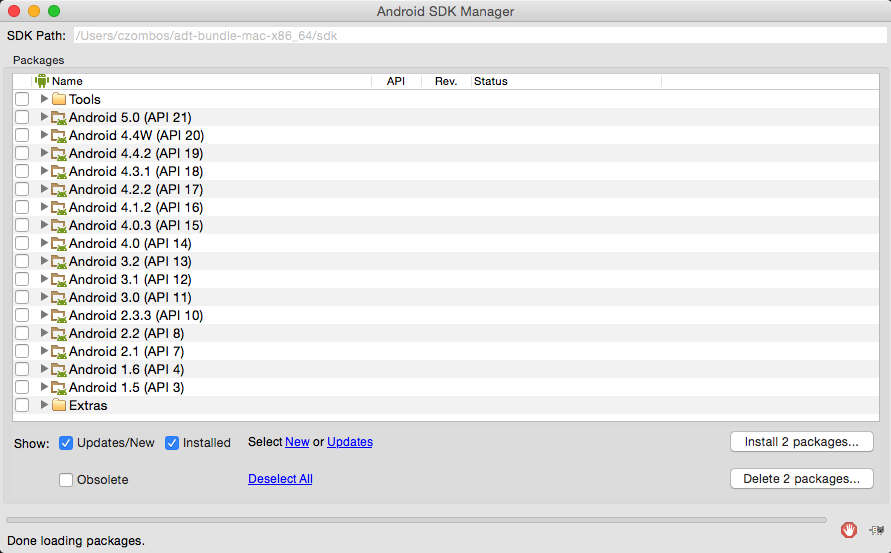This screenshot has height=553, width=891.
Task: Click the Updates selection link
Action: click(350, 442)
